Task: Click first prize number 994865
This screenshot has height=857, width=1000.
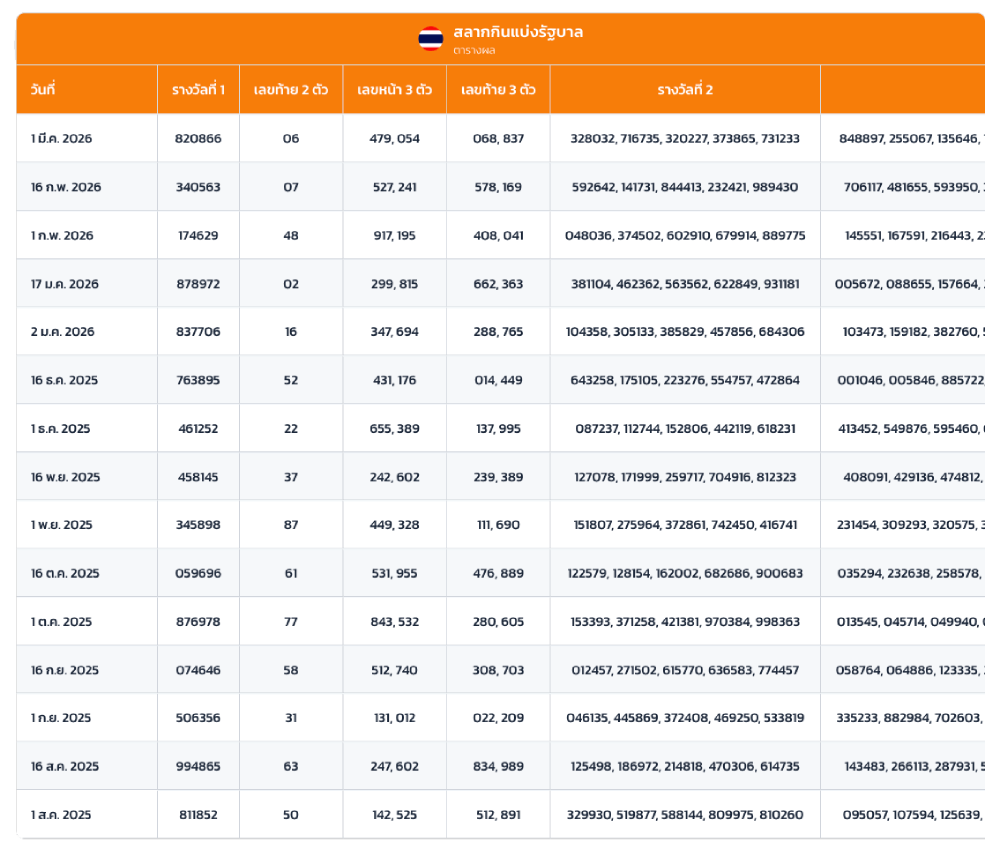Action: pyautogui.click(x=197, y=767)
